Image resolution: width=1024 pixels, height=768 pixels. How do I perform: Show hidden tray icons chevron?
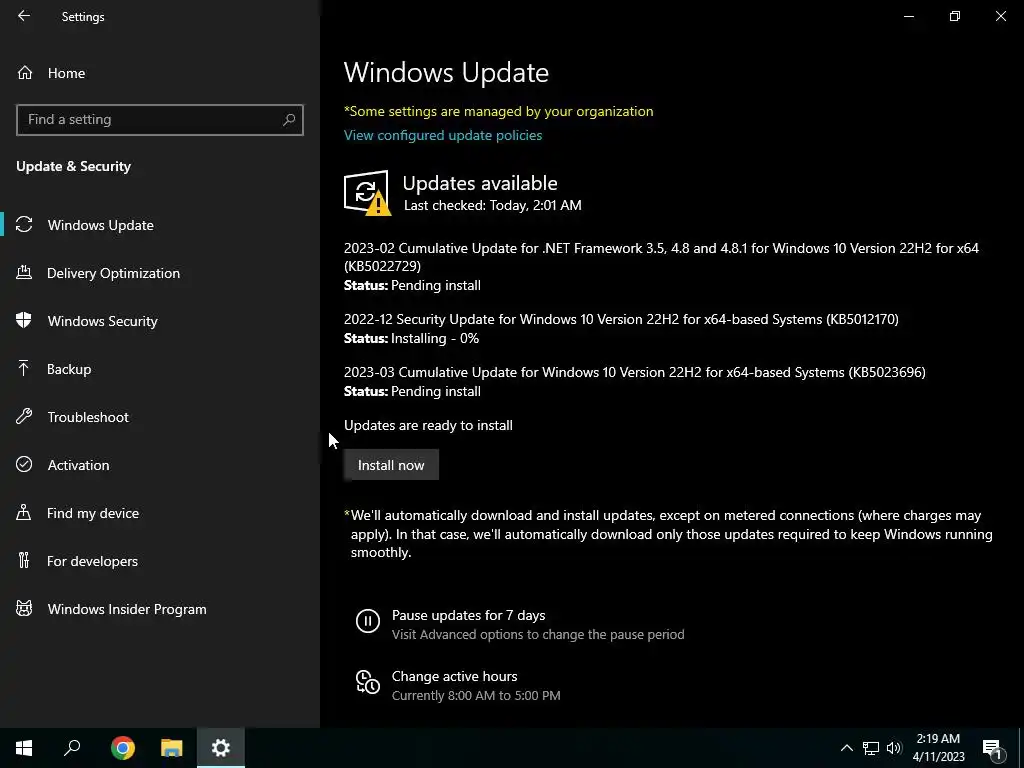click(x=846, y=748)
